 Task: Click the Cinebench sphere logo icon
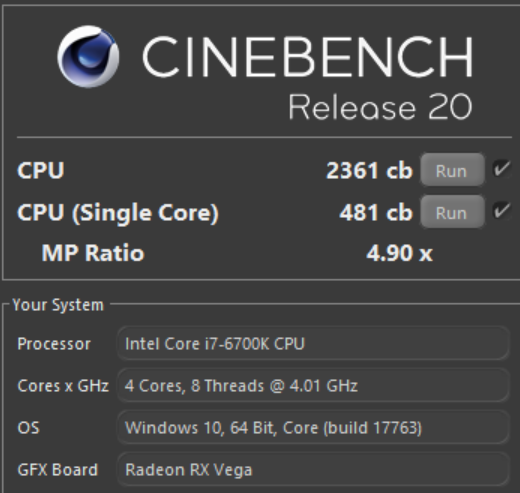(88, 57)
